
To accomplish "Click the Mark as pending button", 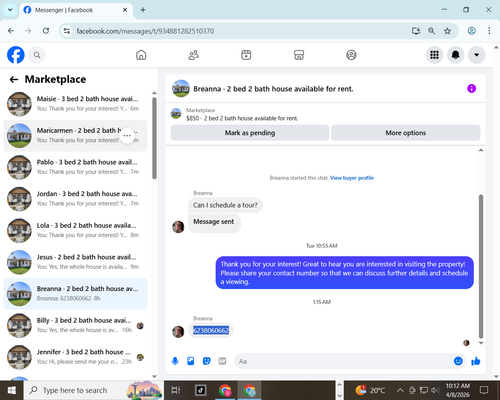I will (250, 133).
